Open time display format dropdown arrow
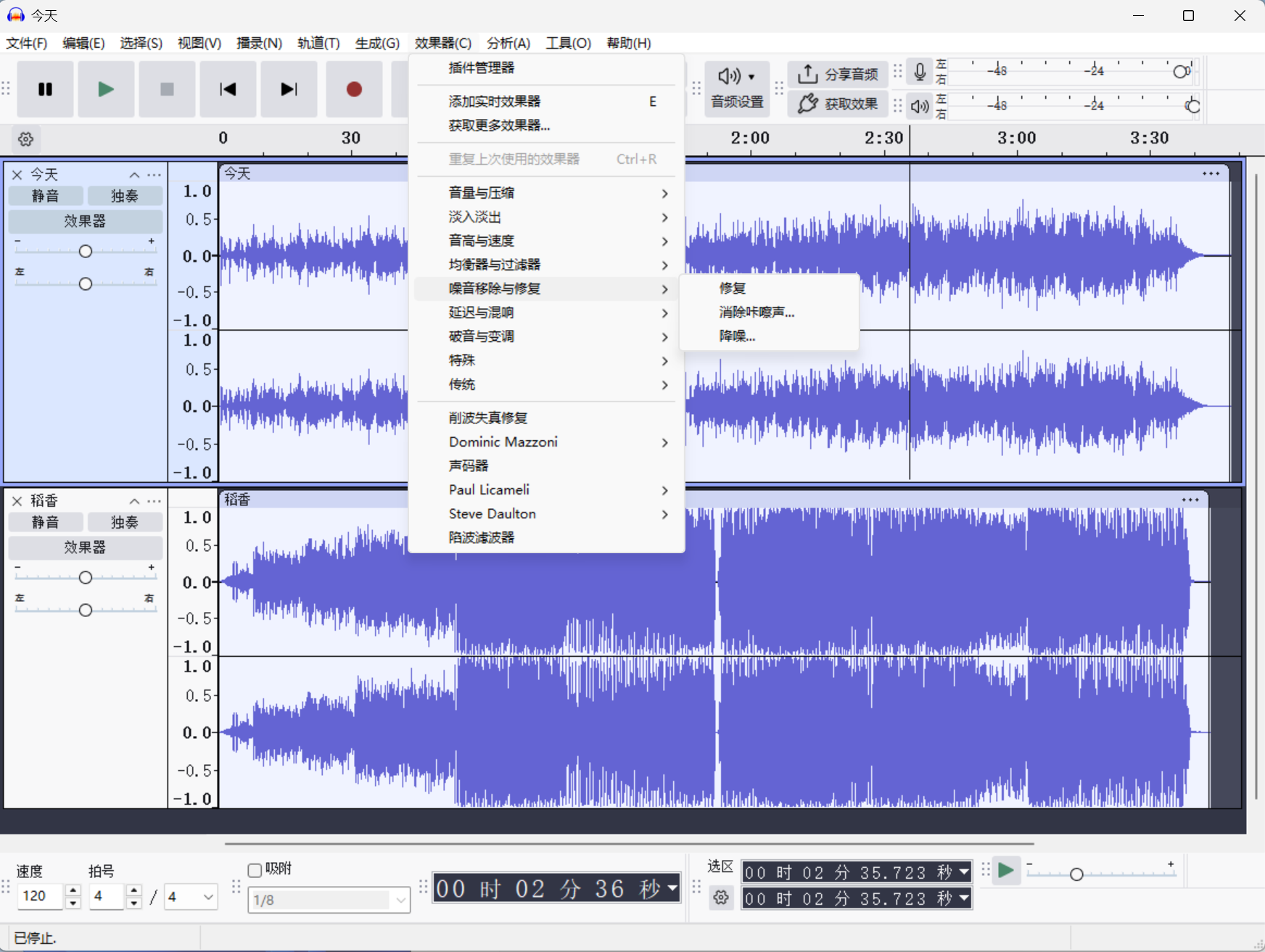Viewport: 1265px width, 952px height. [x=672, y=887]
